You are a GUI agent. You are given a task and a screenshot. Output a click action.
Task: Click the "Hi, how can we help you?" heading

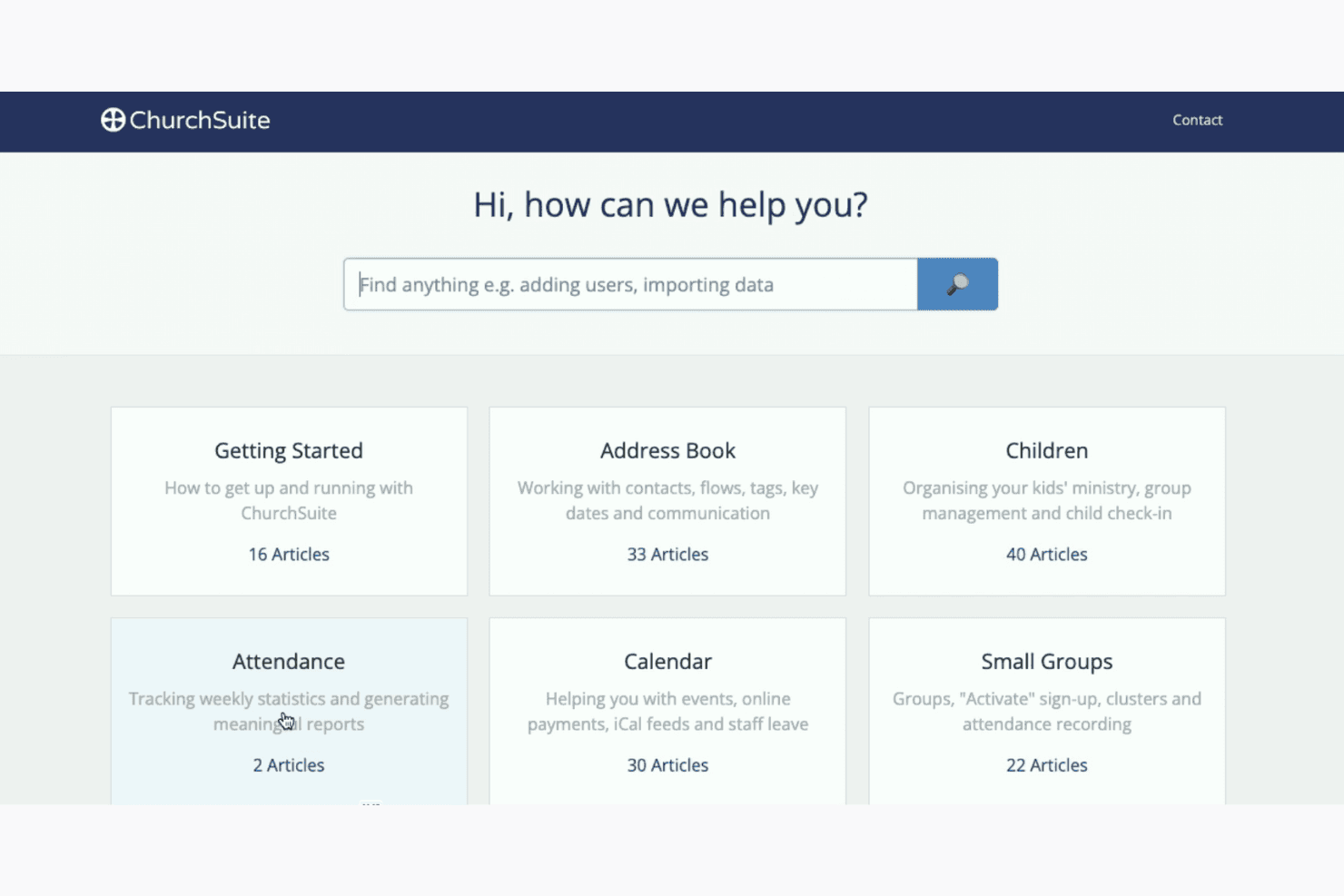[670, 205]
